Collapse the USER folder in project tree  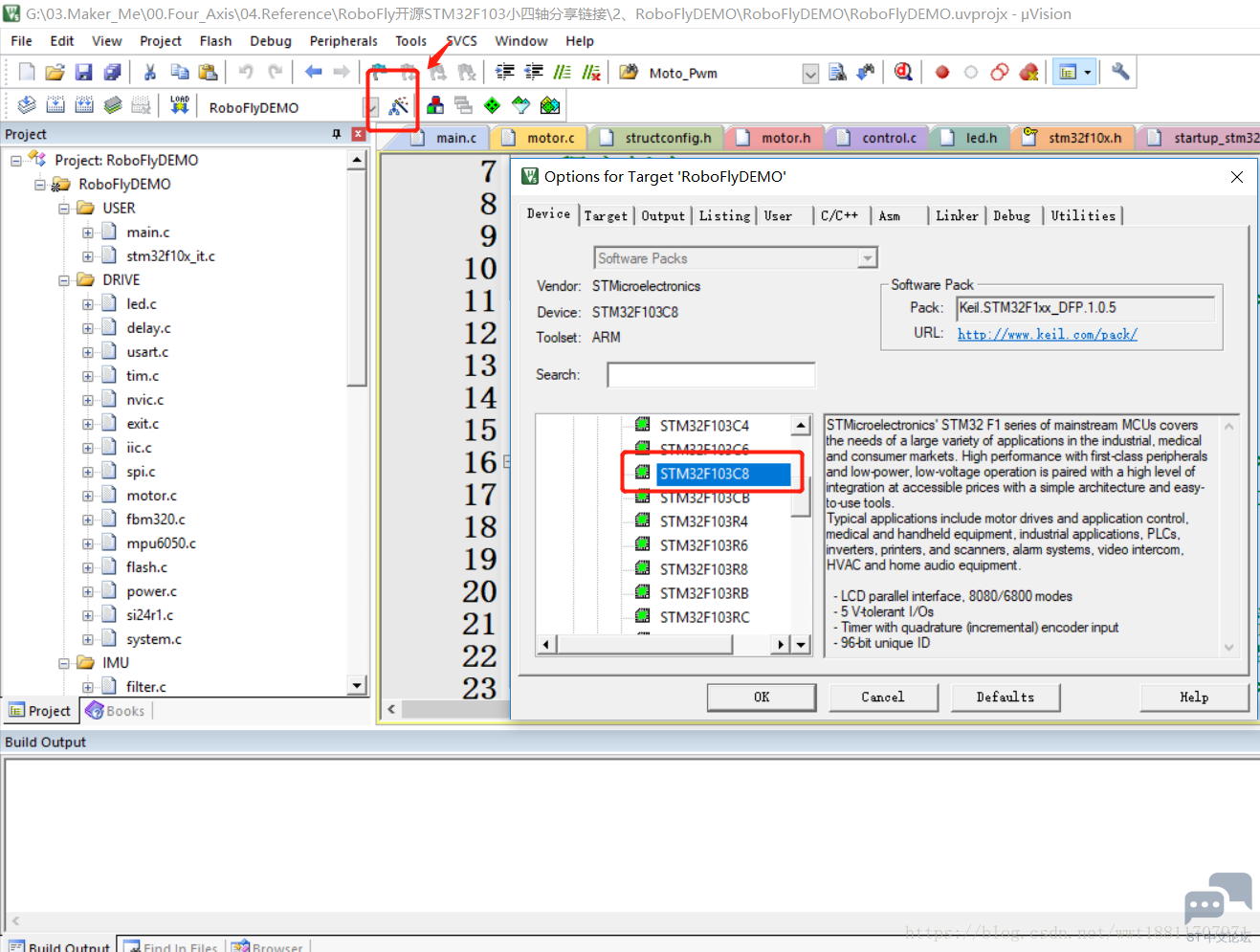(x=64, y=209)
